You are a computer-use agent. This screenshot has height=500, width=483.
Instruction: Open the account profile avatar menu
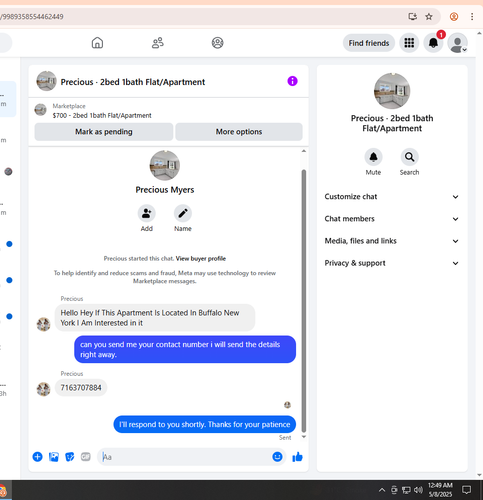point(457,43)
